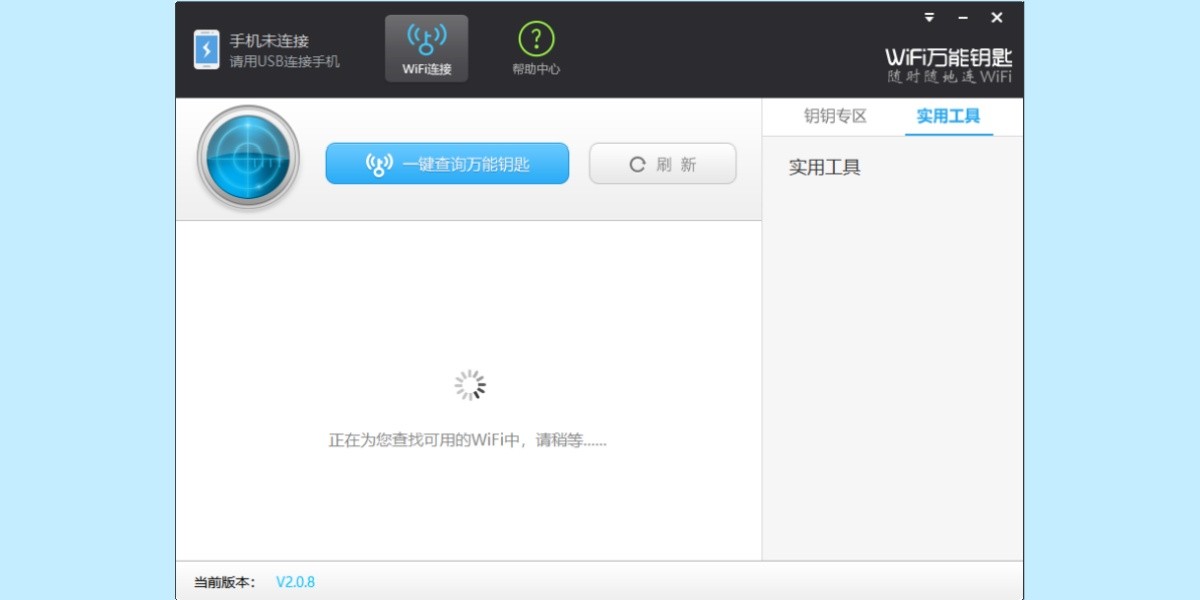This screenshot has width=1200, height=600.
Task: Open the 帮助中心 help icon
Action: (x=536, y=48)
